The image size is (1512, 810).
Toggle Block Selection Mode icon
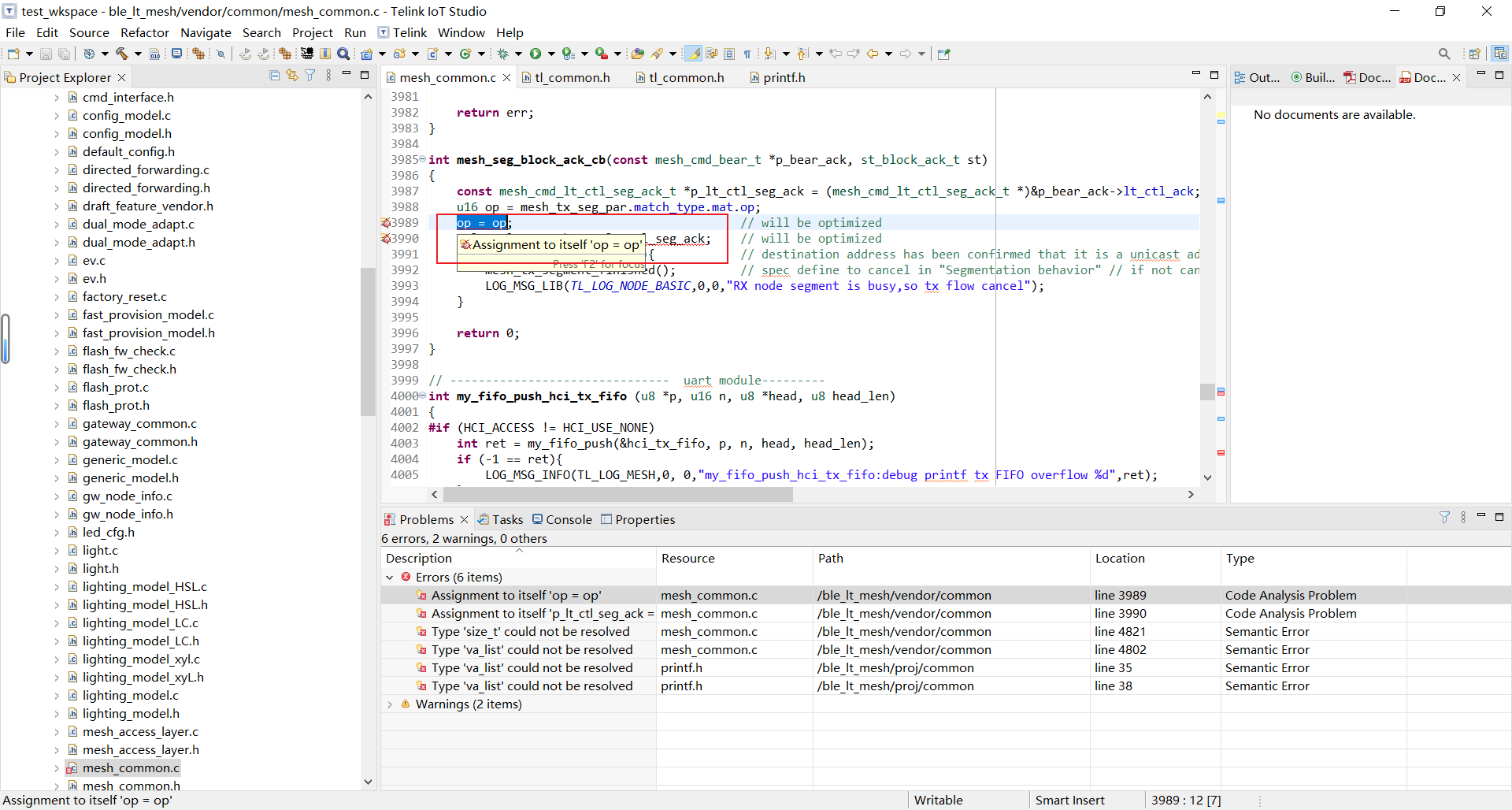(x=729, y=54)
